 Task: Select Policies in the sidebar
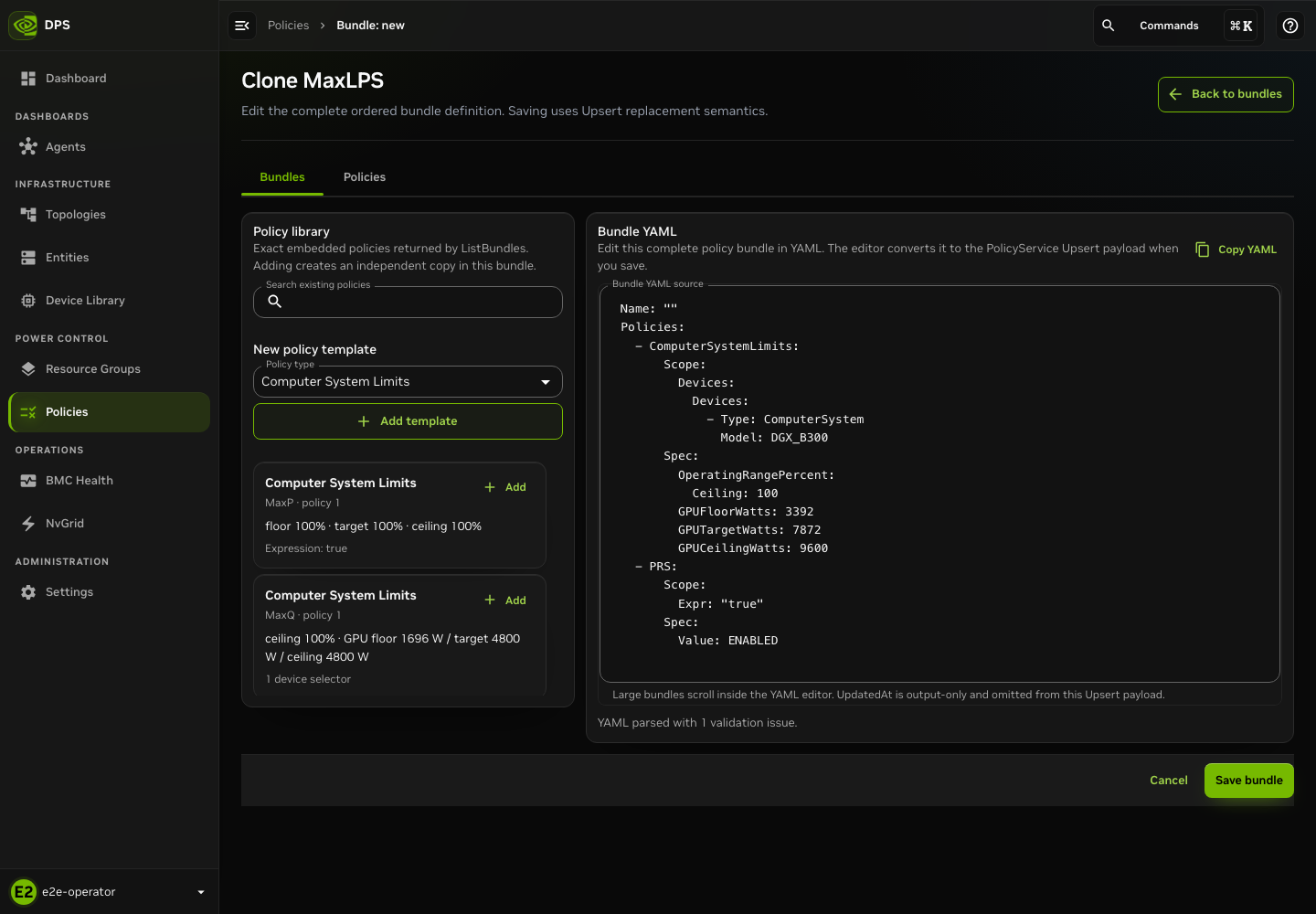click(110, 412)
